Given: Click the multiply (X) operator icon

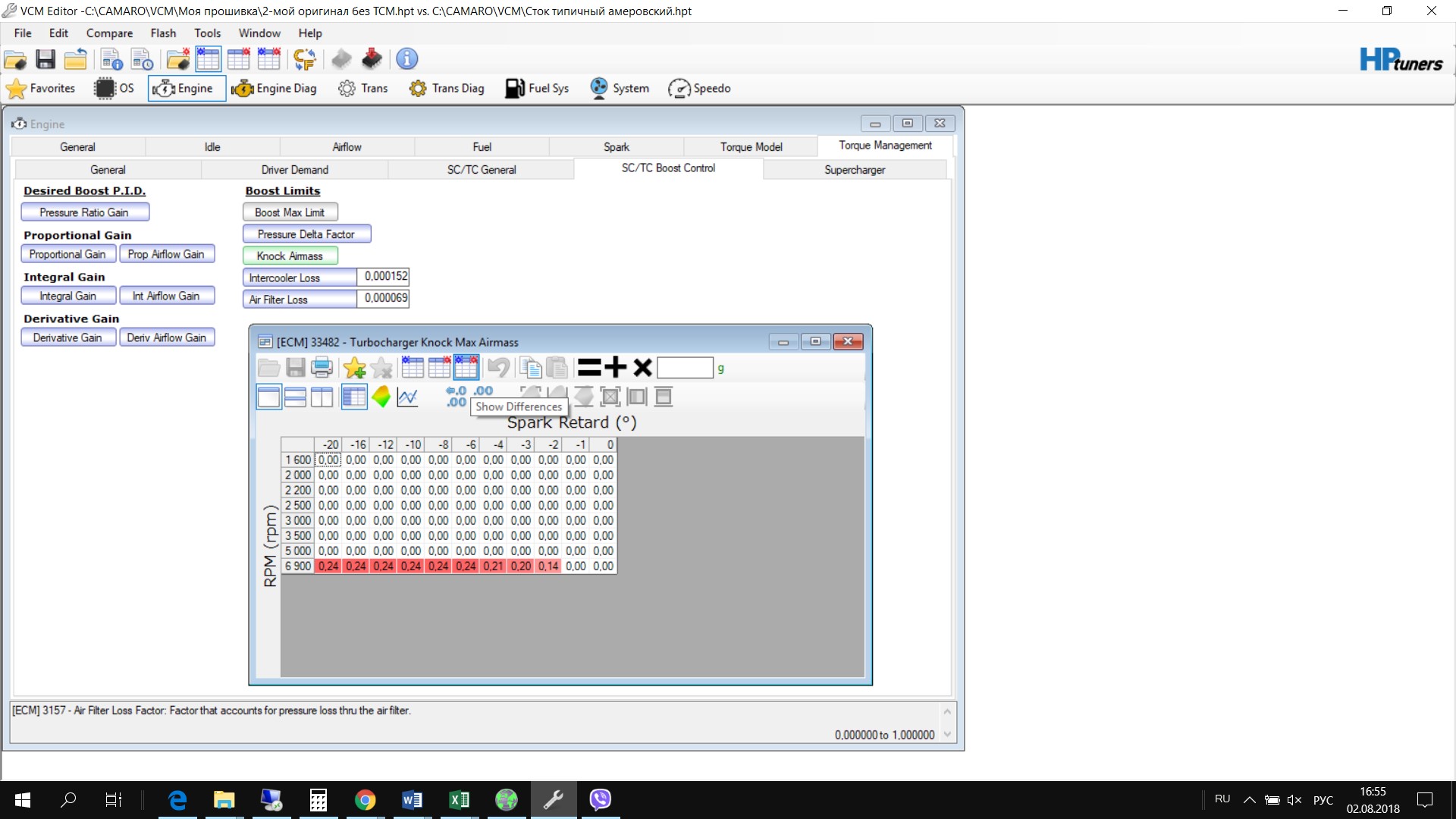Looking at the screenshot, I should tap(642, 368).
